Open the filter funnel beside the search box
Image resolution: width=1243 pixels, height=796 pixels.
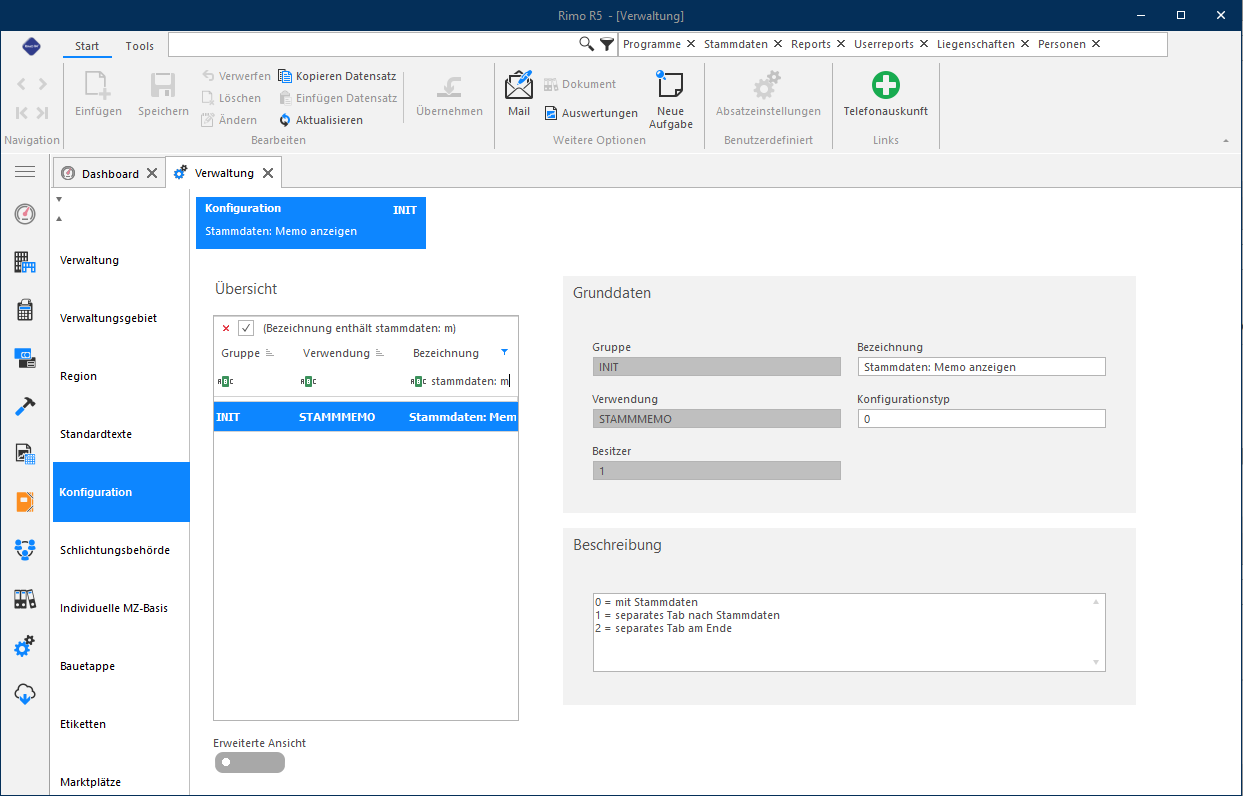click(x=607, y=44)
